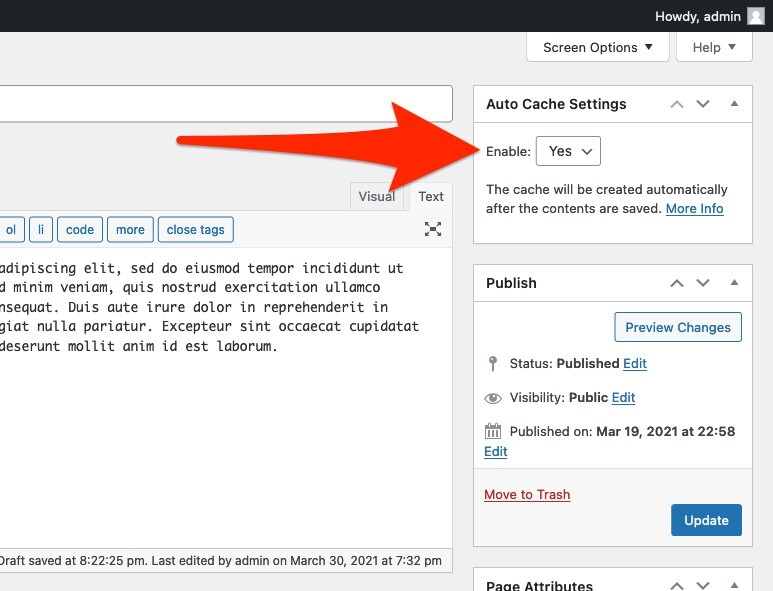Screen dimensions: 773x591
Task: Click the Preview Changes button
Action: click(x=677, y=327)
